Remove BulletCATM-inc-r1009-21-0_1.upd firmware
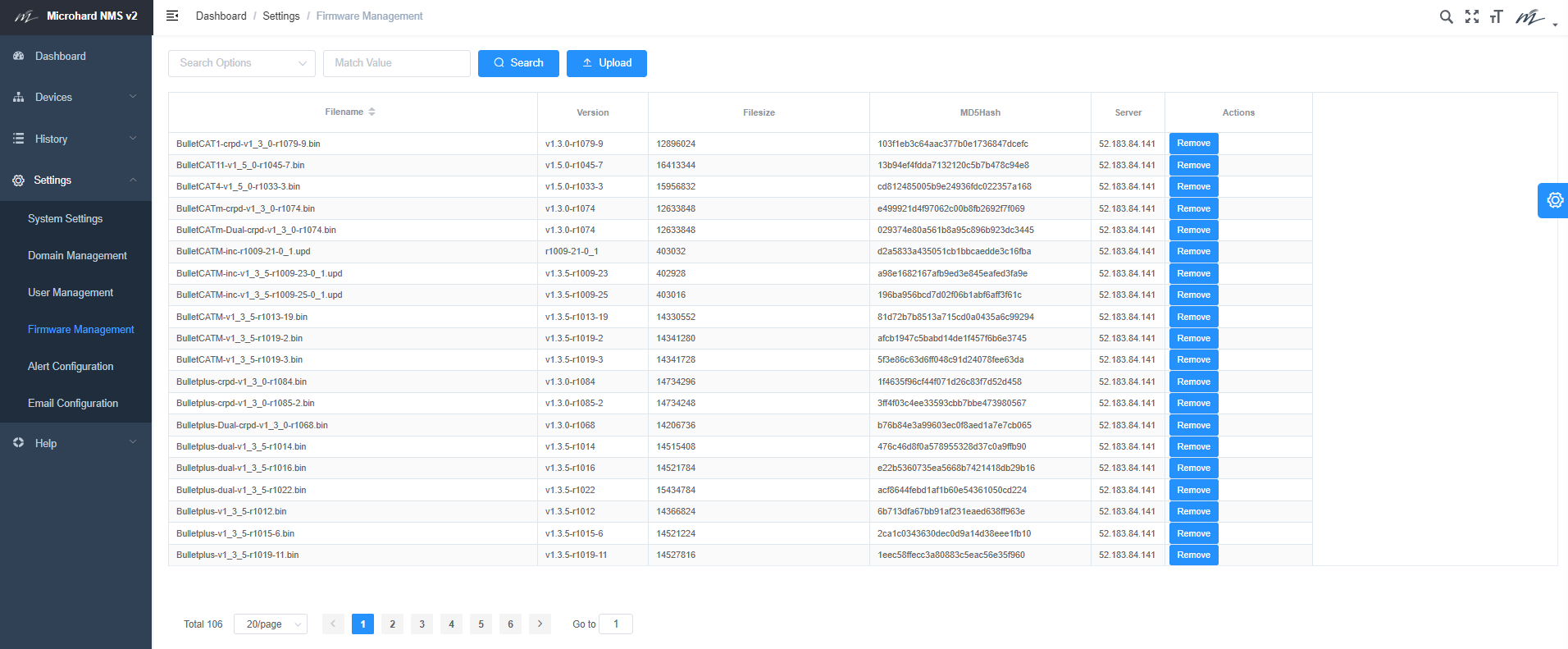1568x649 pixels. 1193,251
